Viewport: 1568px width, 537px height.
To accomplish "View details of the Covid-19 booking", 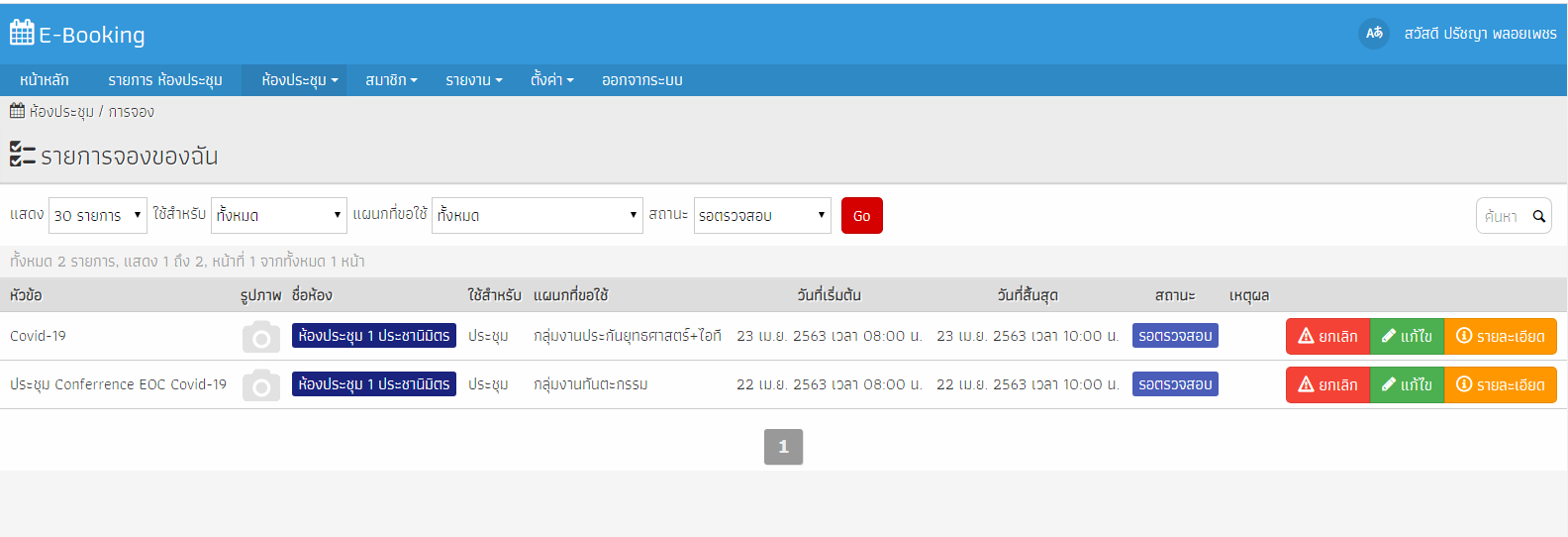I will point(1500,337).
